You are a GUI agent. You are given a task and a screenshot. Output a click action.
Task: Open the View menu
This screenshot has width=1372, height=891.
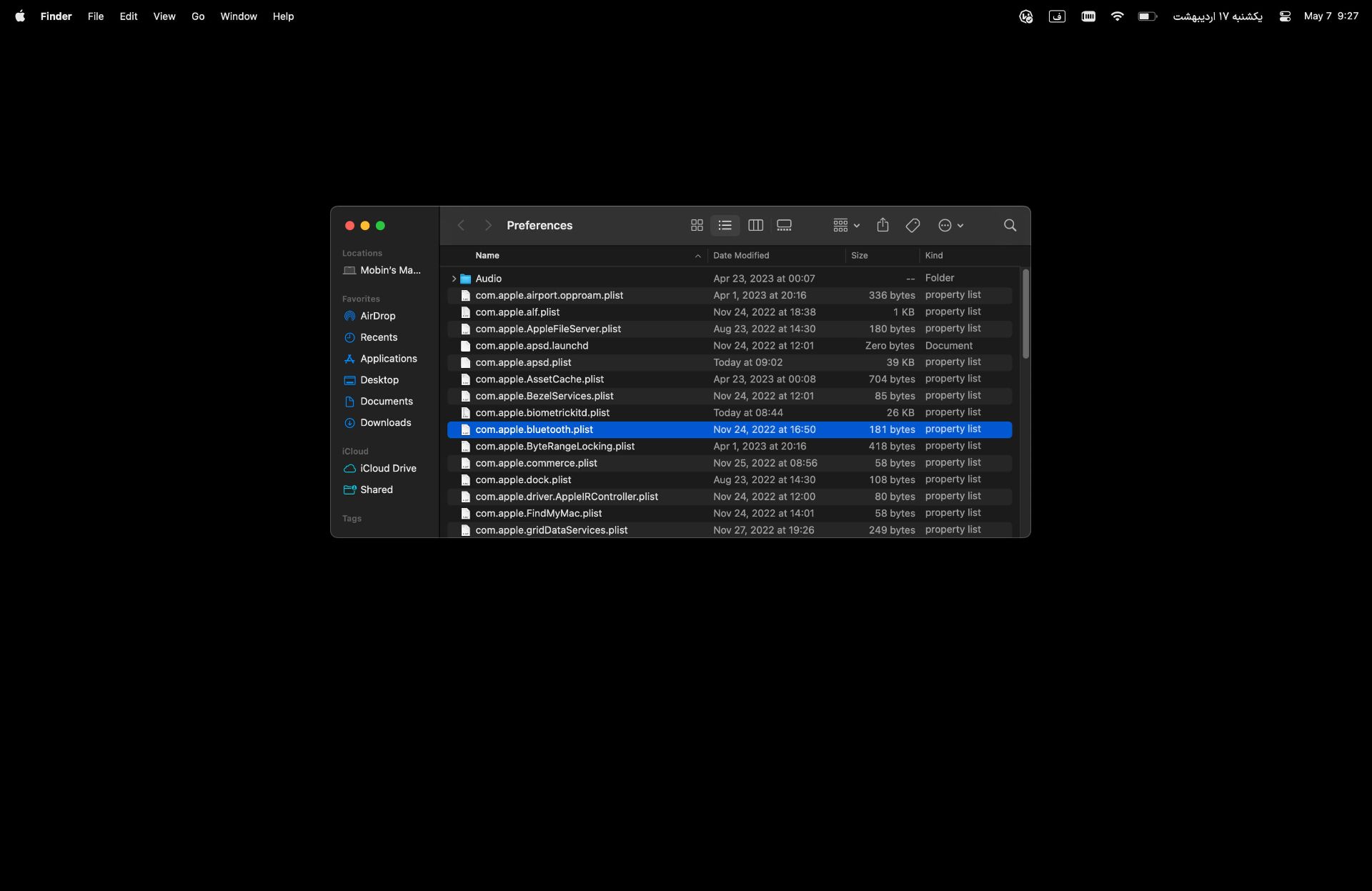click(164, 16)
